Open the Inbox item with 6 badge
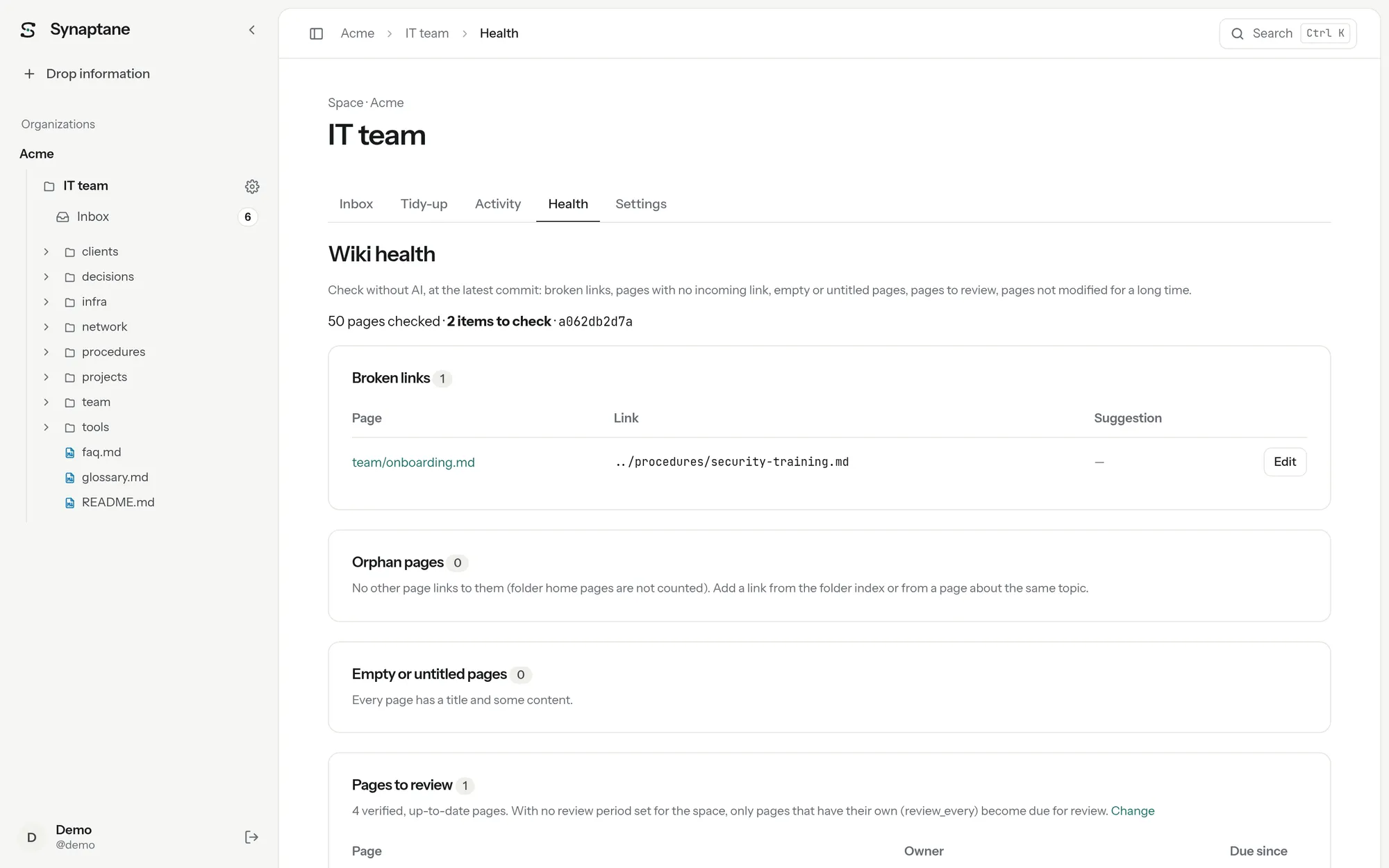The width and height of the screenshot is (1389, 868). click(156, 217)
